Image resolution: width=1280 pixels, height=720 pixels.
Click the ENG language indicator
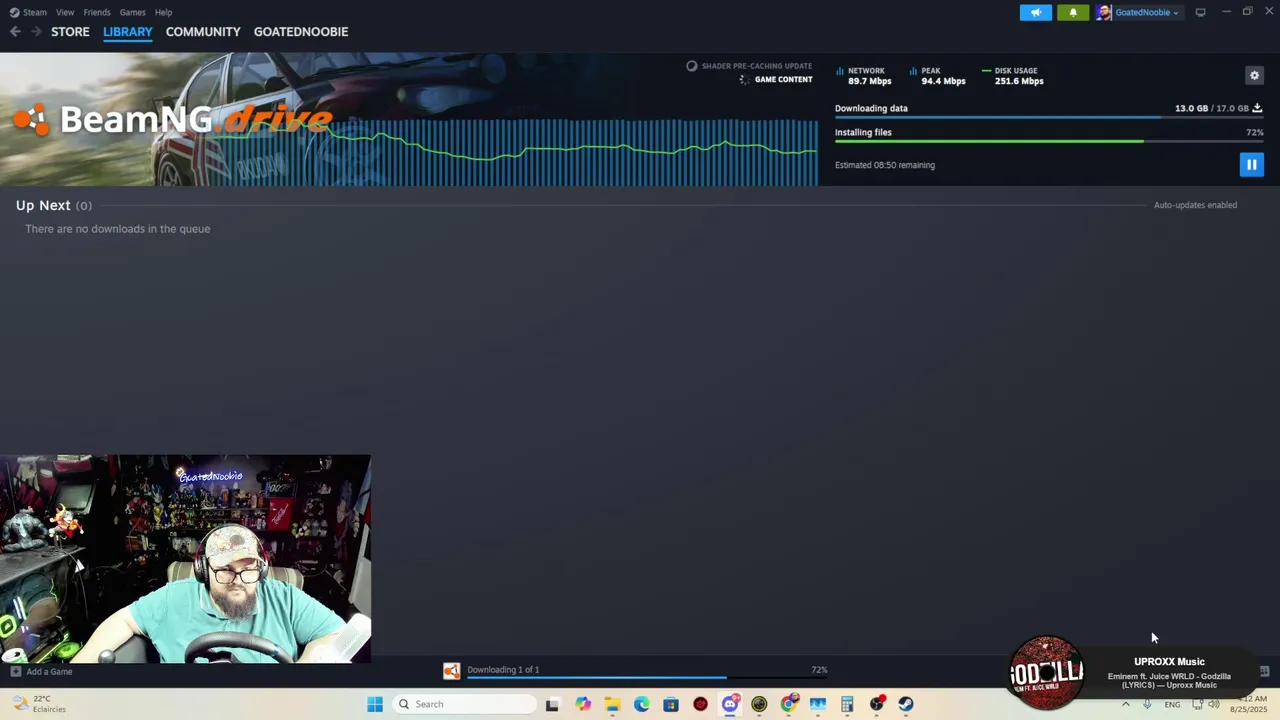coord(1172,704)
